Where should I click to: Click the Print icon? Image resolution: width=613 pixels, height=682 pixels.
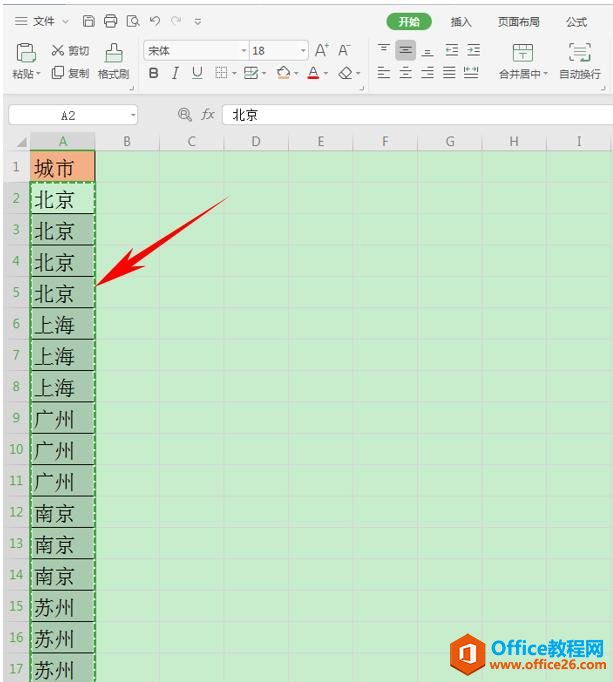tap(111, 21)
